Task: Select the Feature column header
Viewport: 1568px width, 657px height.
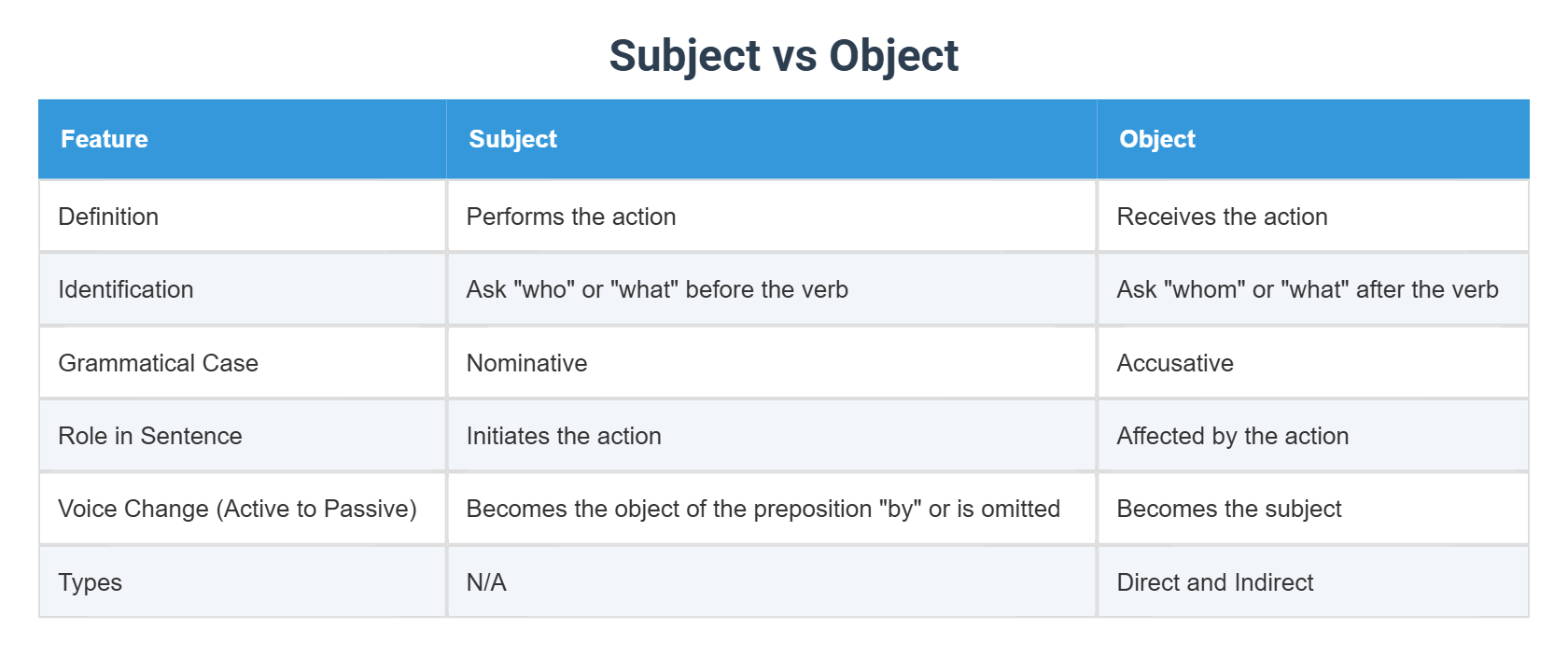Action: 243,139
